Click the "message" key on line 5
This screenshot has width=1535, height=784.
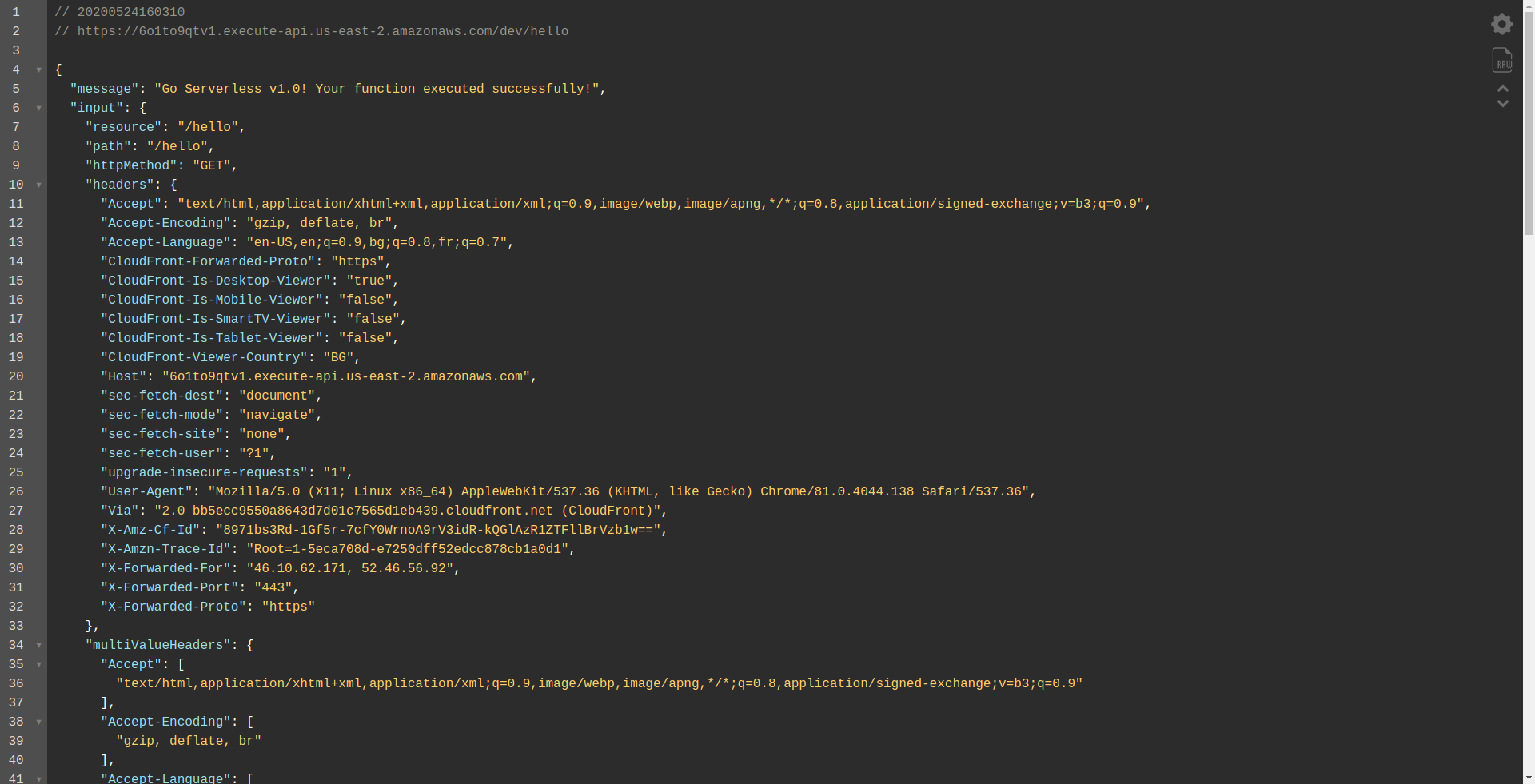104,90
